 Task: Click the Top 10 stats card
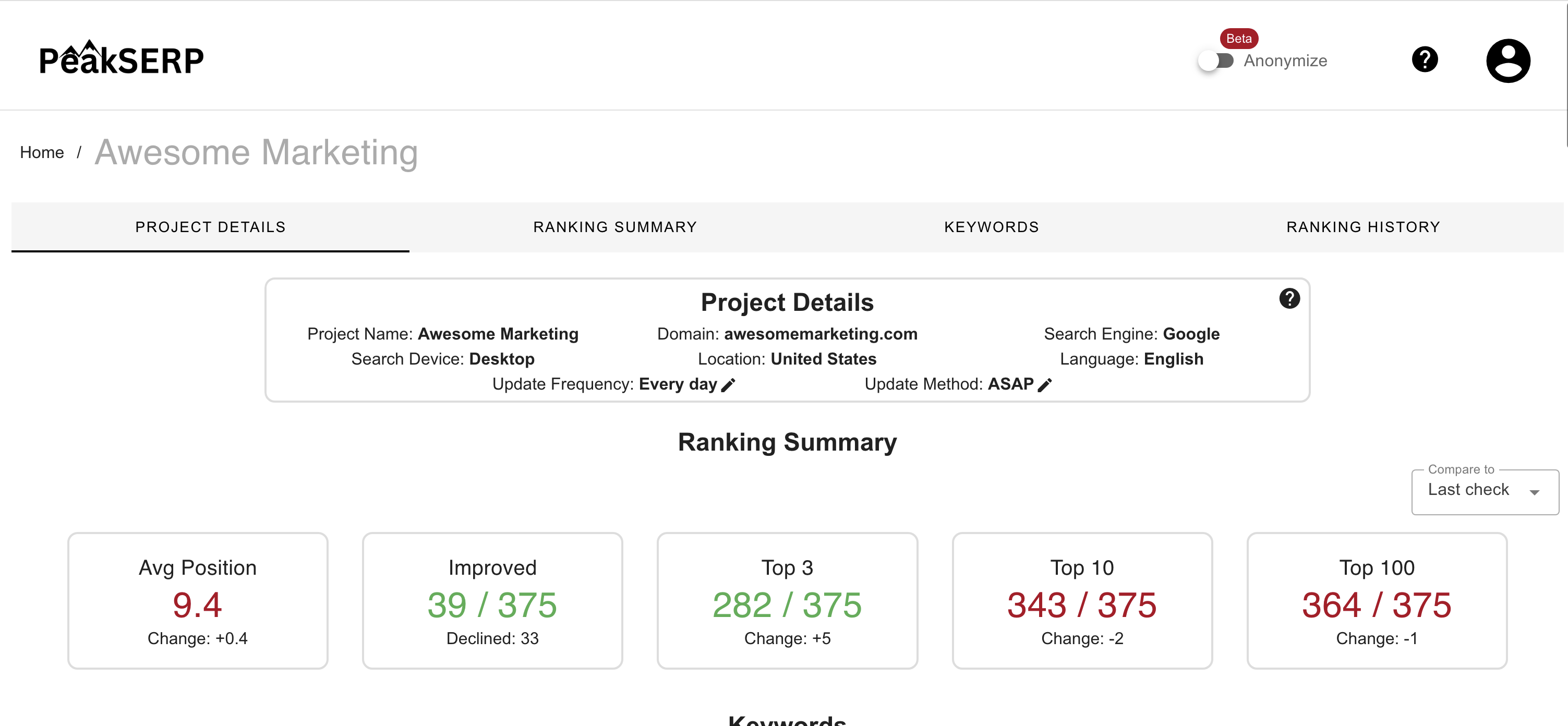click(x=1082, y=601)
